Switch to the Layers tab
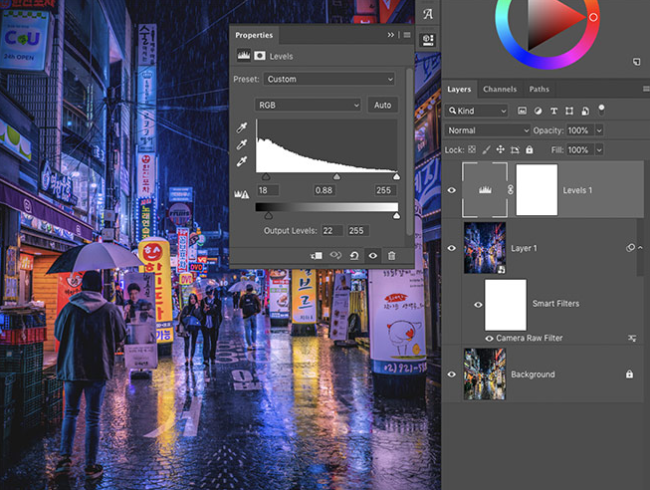 [x=459, y=89]
